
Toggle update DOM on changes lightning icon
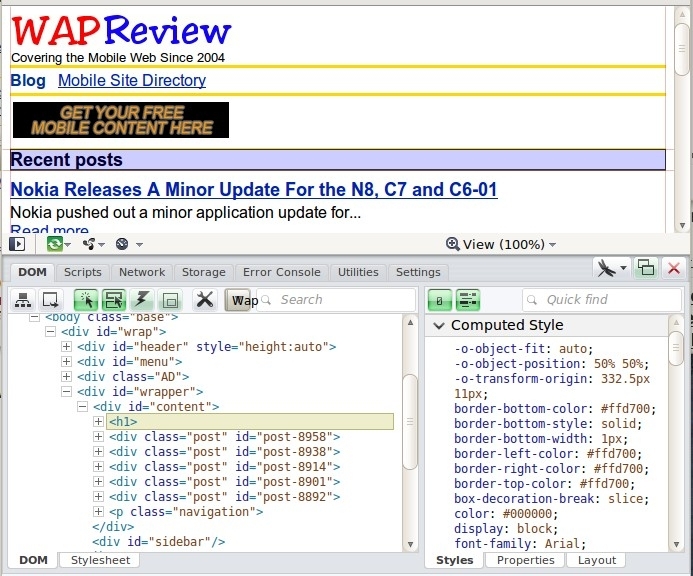(x=142, y=300)
